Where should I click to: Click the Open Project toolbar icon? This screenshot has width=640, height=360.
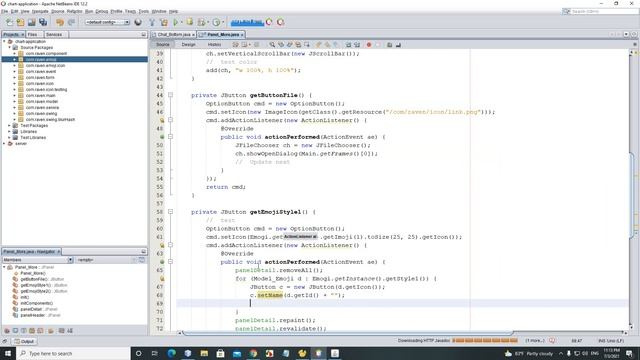coord(31,22)
